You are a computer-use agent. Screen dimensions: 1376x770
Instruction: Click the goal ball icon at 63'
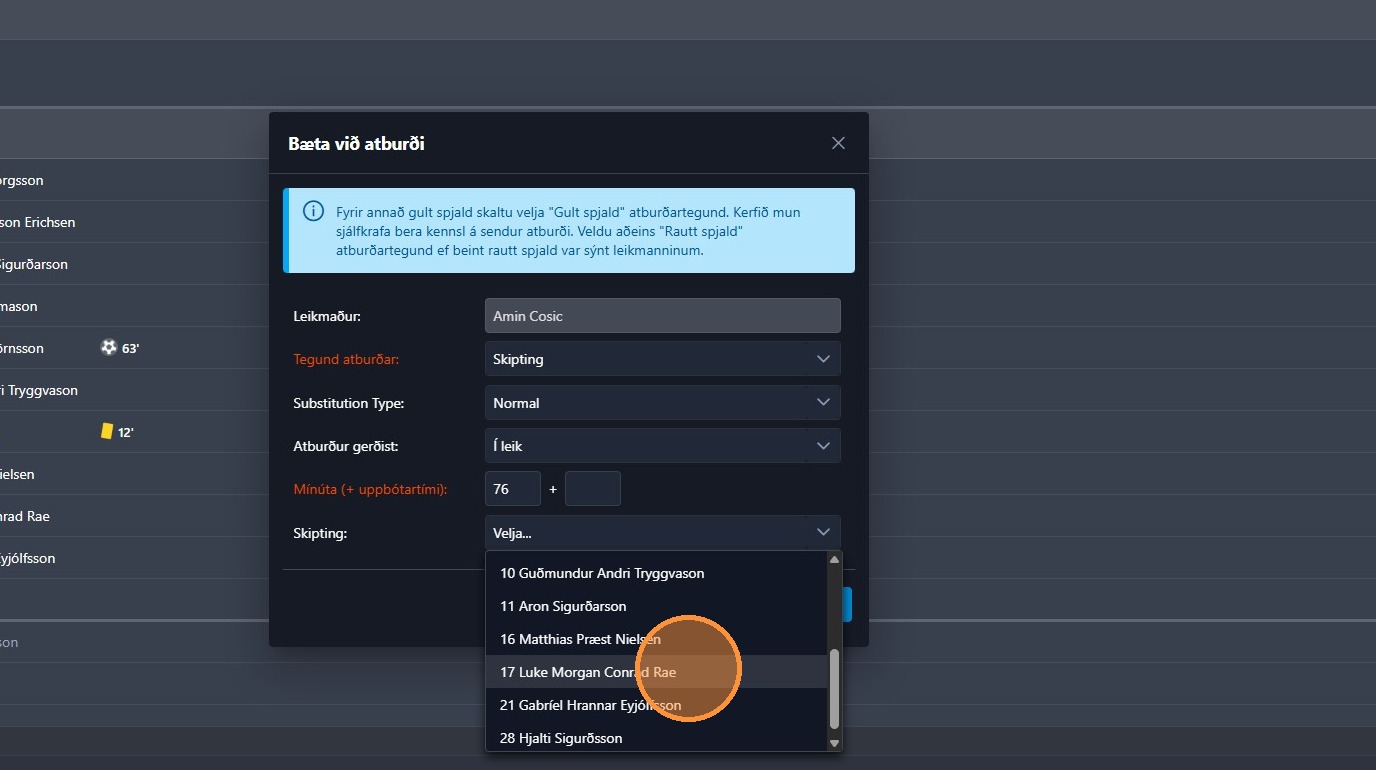(x=109, y=348)
